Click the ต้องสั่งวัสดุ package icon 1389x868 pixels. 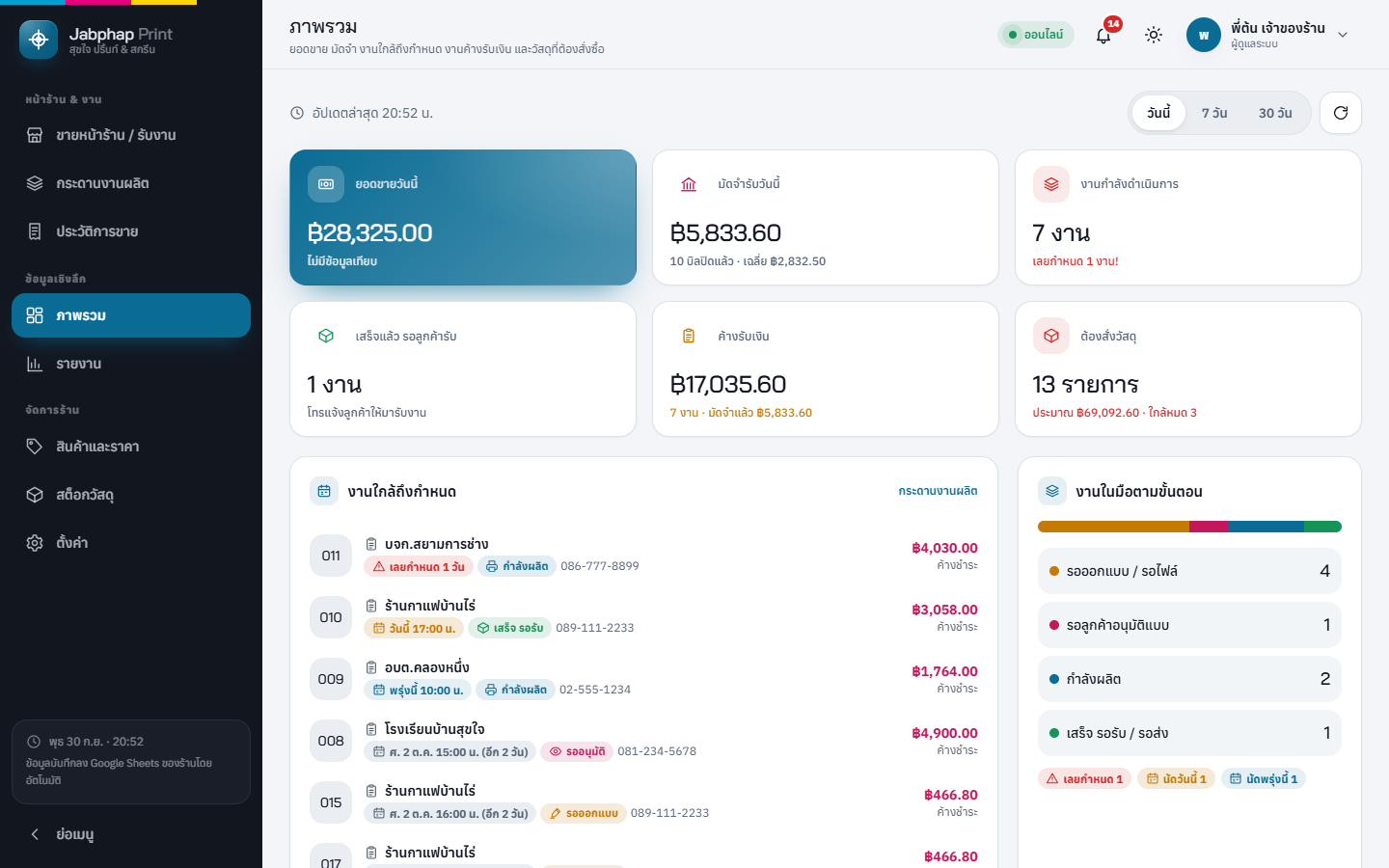(x=1051, y=336)
